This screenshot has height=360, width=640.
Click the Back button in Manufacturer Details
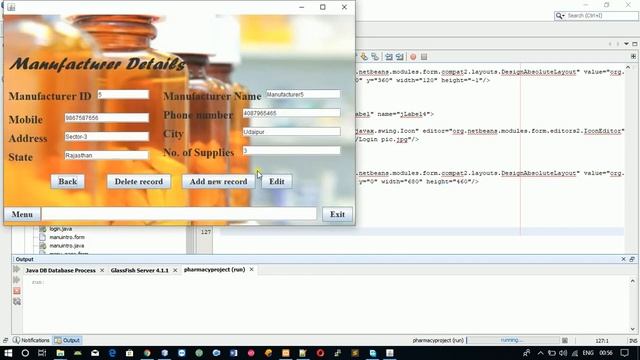68,182
